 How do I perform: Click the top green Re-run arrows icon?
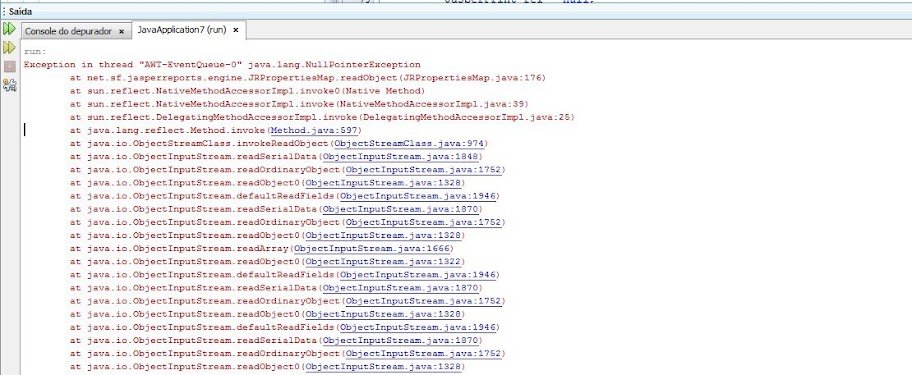(9, 28)
